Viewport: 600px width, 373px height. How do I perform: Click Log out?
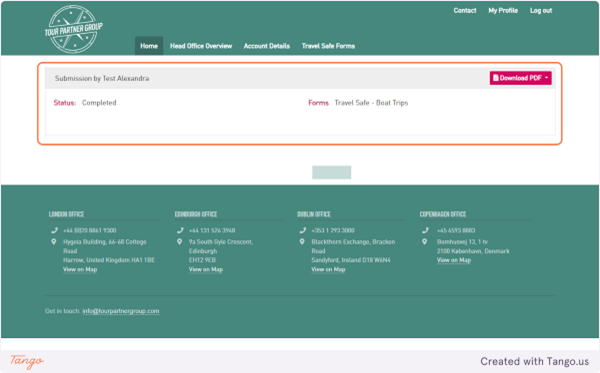[541, 11]
